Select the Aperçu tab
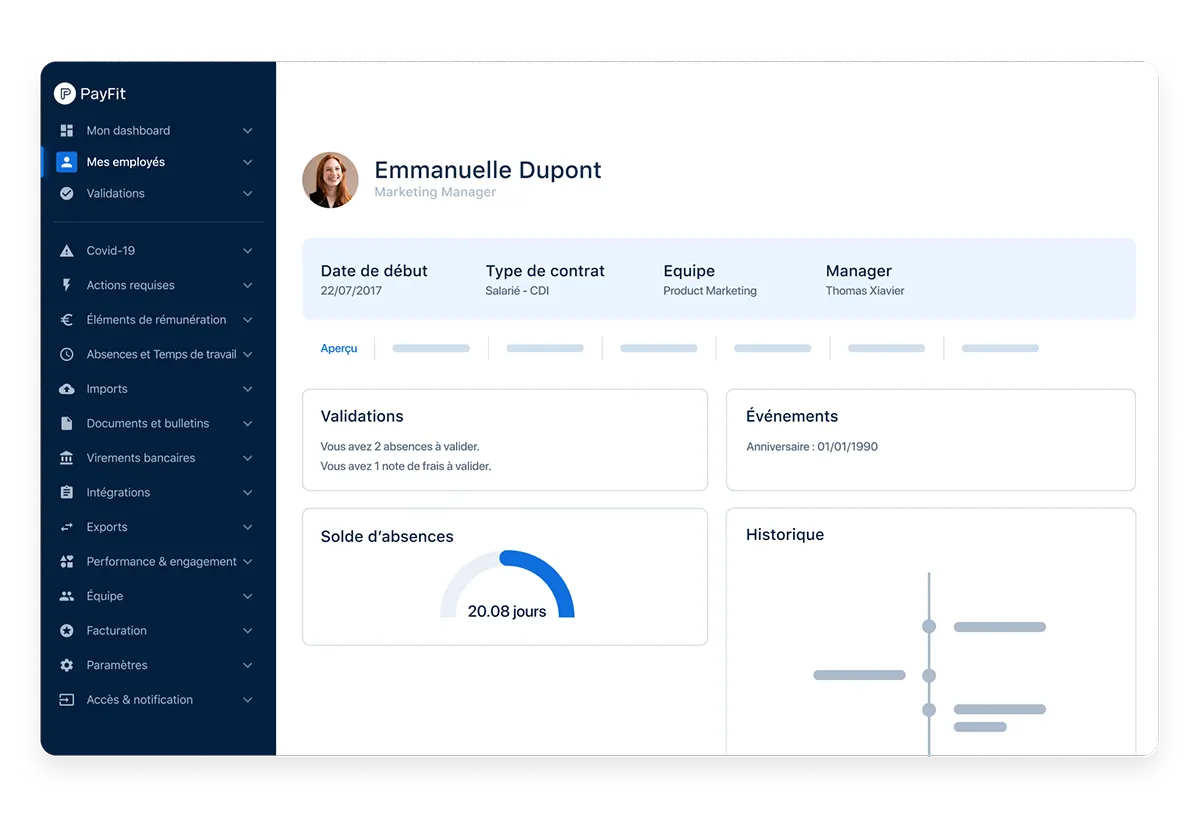Viewport: 1200px width, 817px height. 339,349
